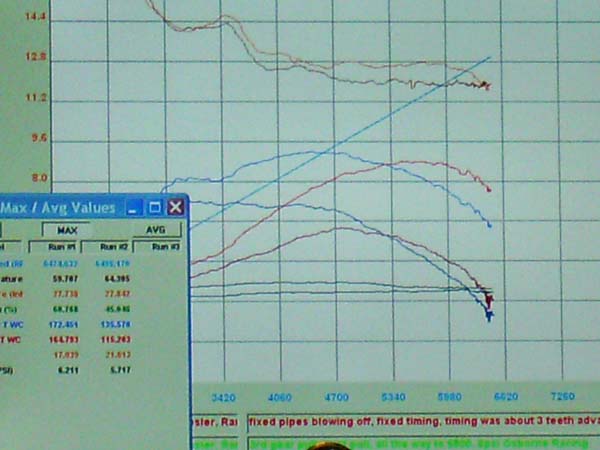Click the Run #2 PSI value 5.717
Viewport: 600px width, 450px height.
[117, 369]
